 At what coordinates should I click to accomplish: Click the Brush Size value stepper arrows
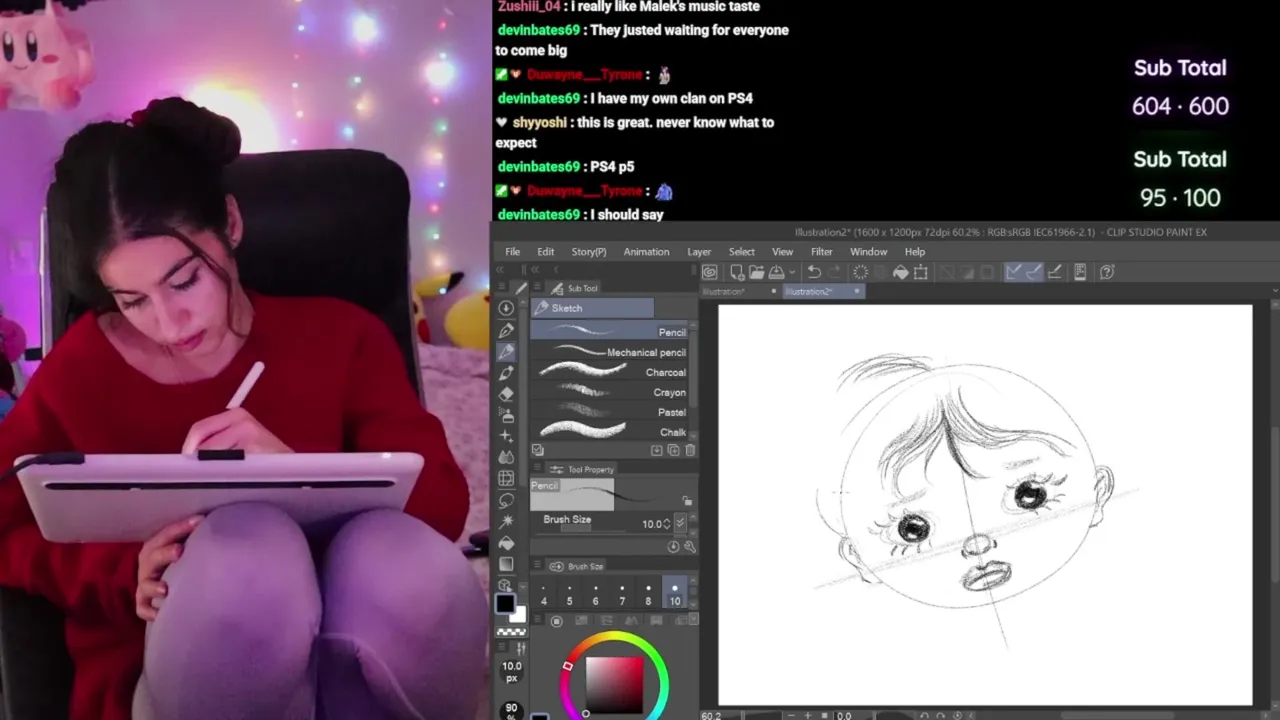pyautogui.click(x=669, y=523)
